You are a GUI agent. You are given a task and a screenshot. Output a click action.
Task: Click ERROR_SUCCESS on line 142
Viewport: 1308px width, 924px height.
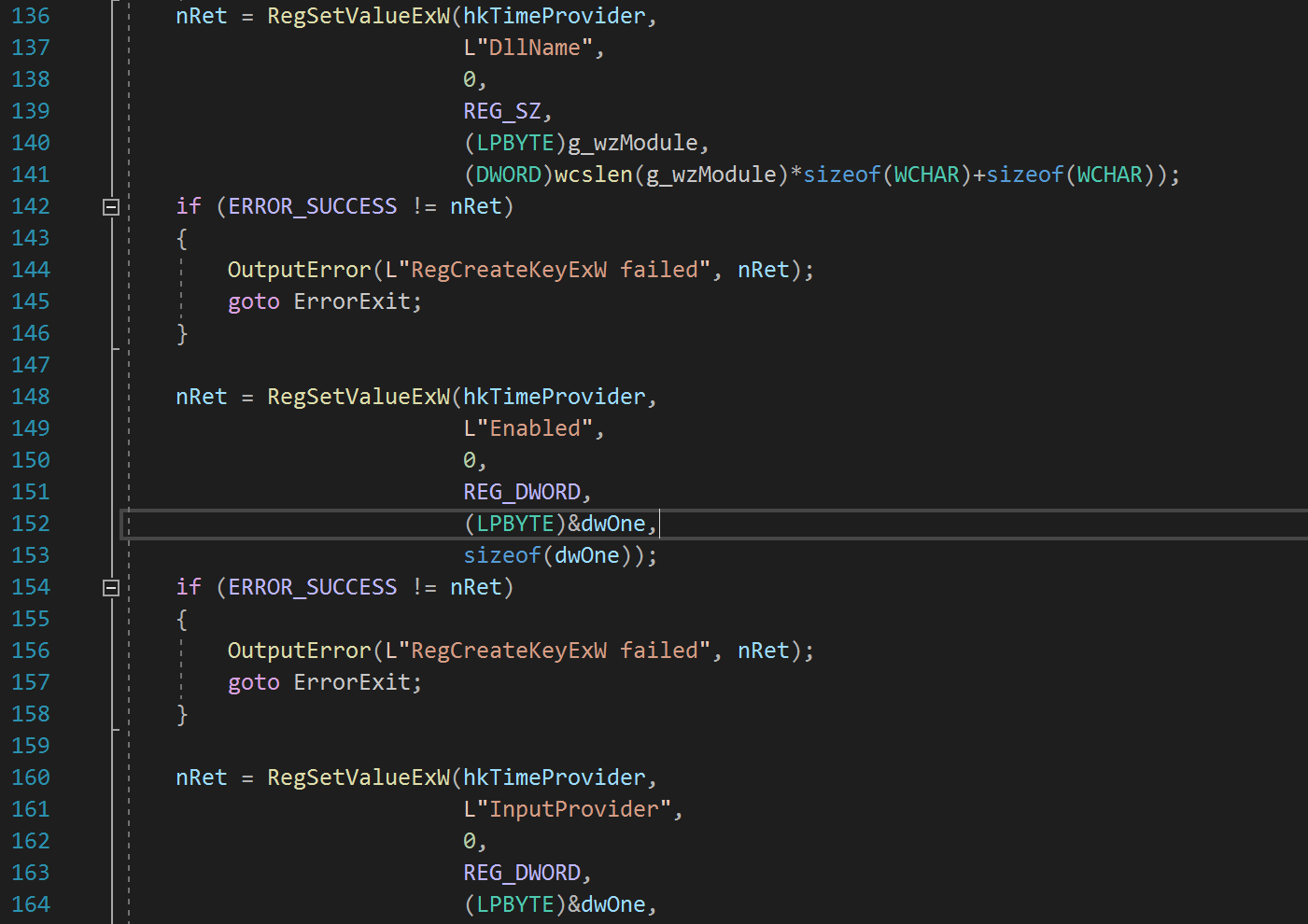[311, 205]
